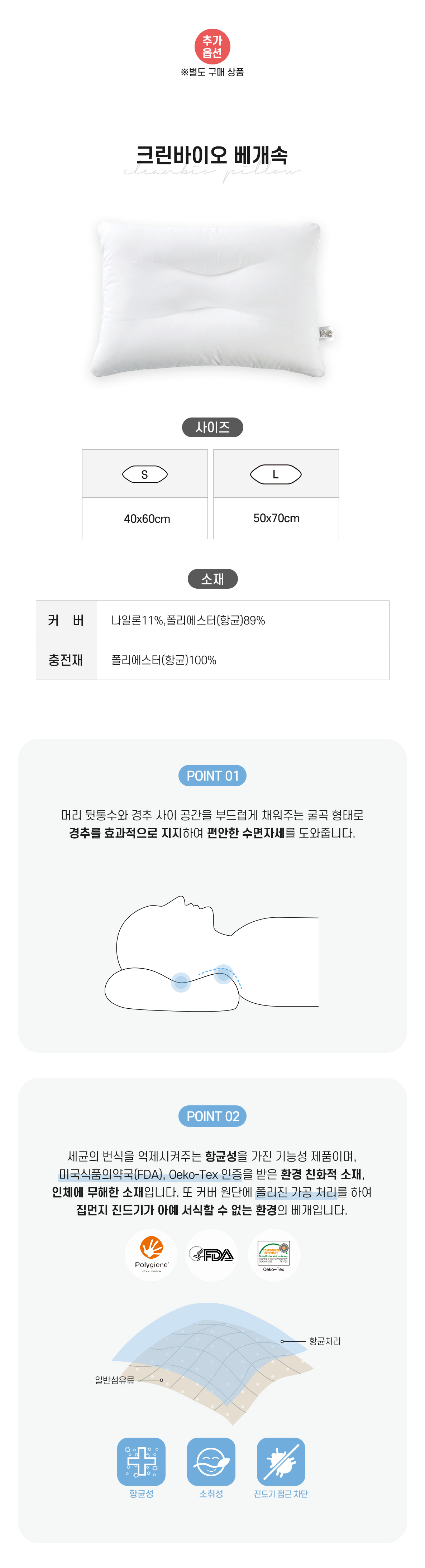Click the 진드기 접근 차단 mite-block icon

281,1461
